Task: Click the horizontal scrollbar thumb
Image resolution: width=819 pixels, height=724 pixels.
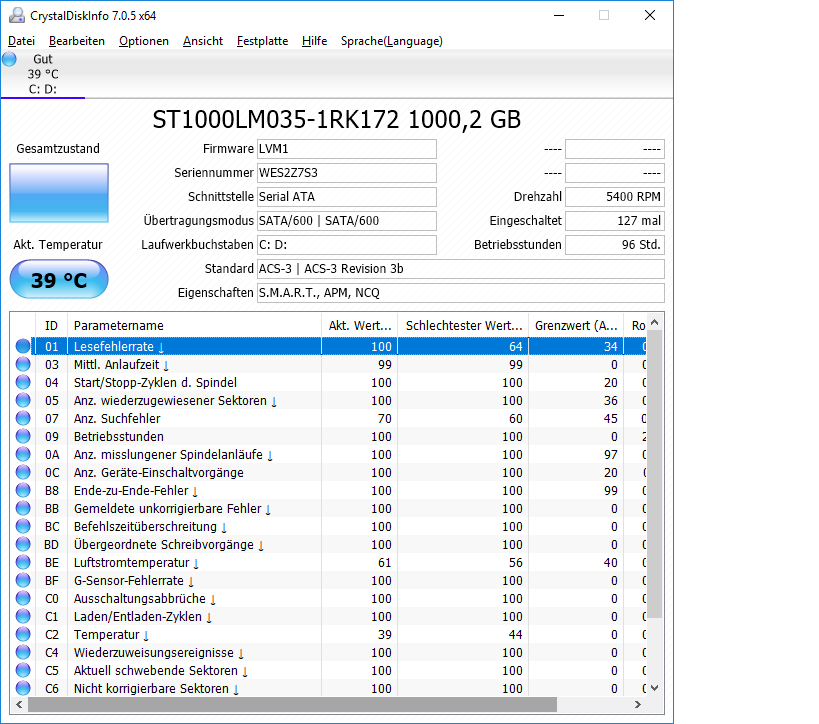Action: tap(292, 705)
